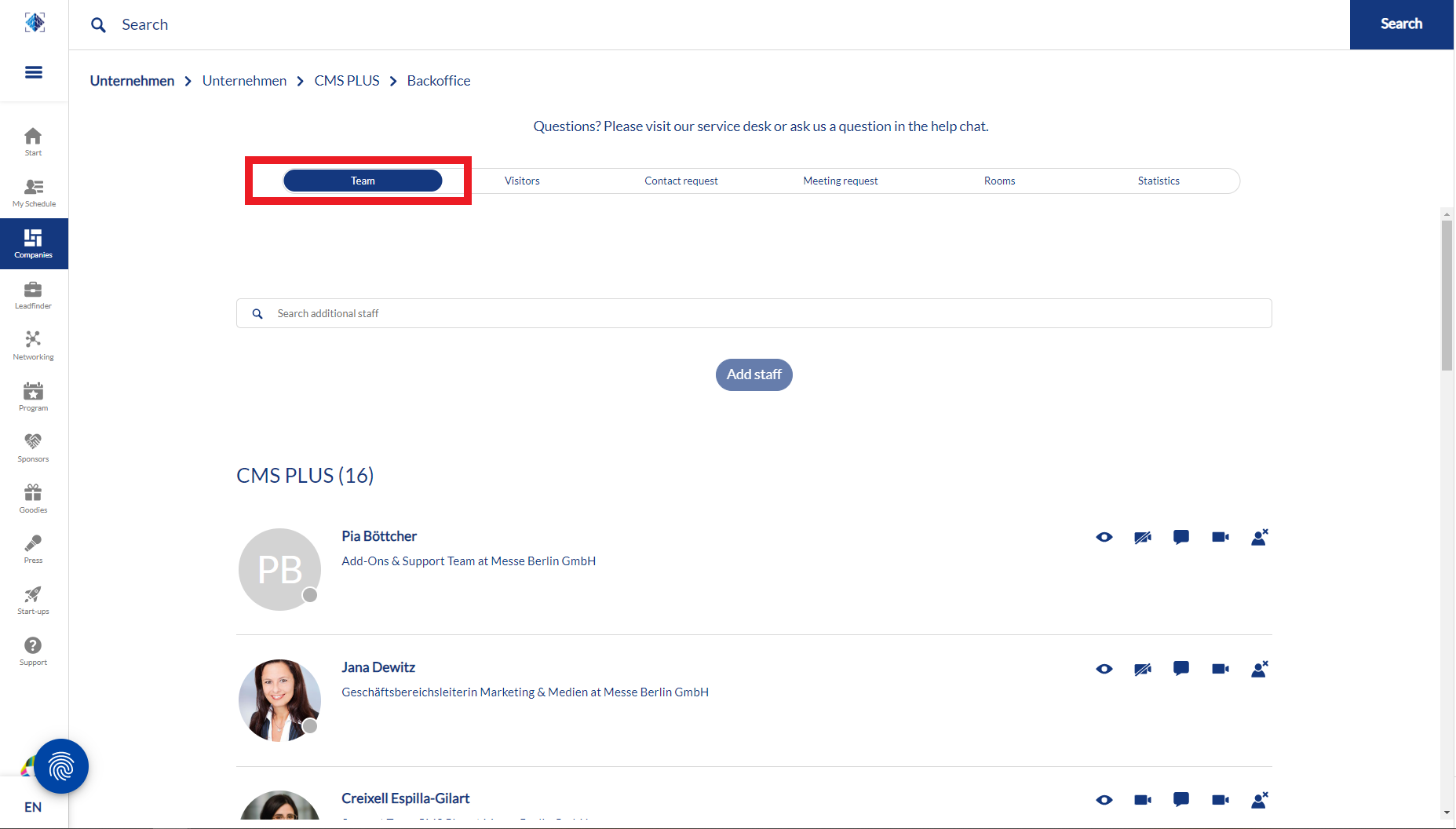The height and width of the screenshot is (829, 1456).
Task: Click the Search additional staff field
Action: click(754, 313)
